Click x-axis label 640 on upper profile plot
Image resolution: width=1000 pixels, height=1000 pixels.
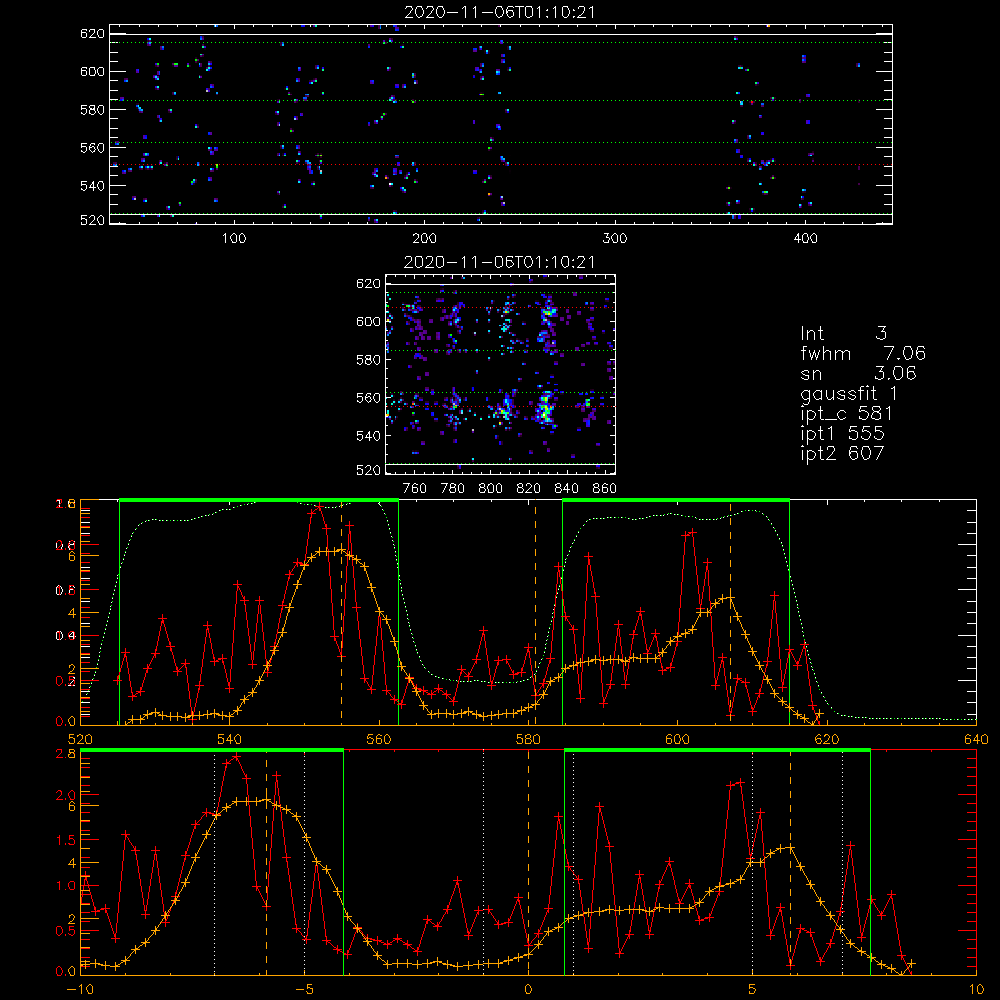pyautogui.click(x=976, y=740)
